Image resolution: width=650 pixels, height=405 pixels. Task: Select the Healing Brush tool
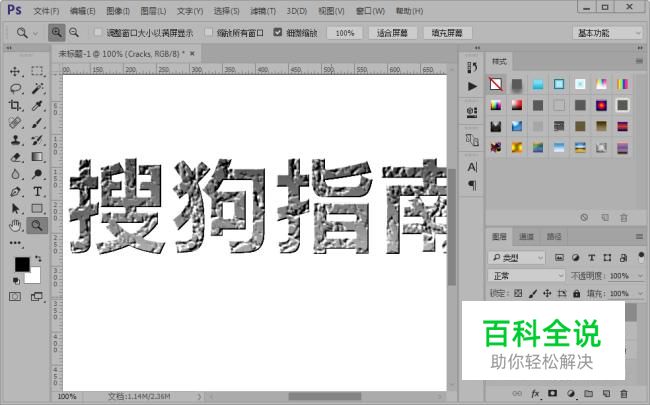point(15,123)
